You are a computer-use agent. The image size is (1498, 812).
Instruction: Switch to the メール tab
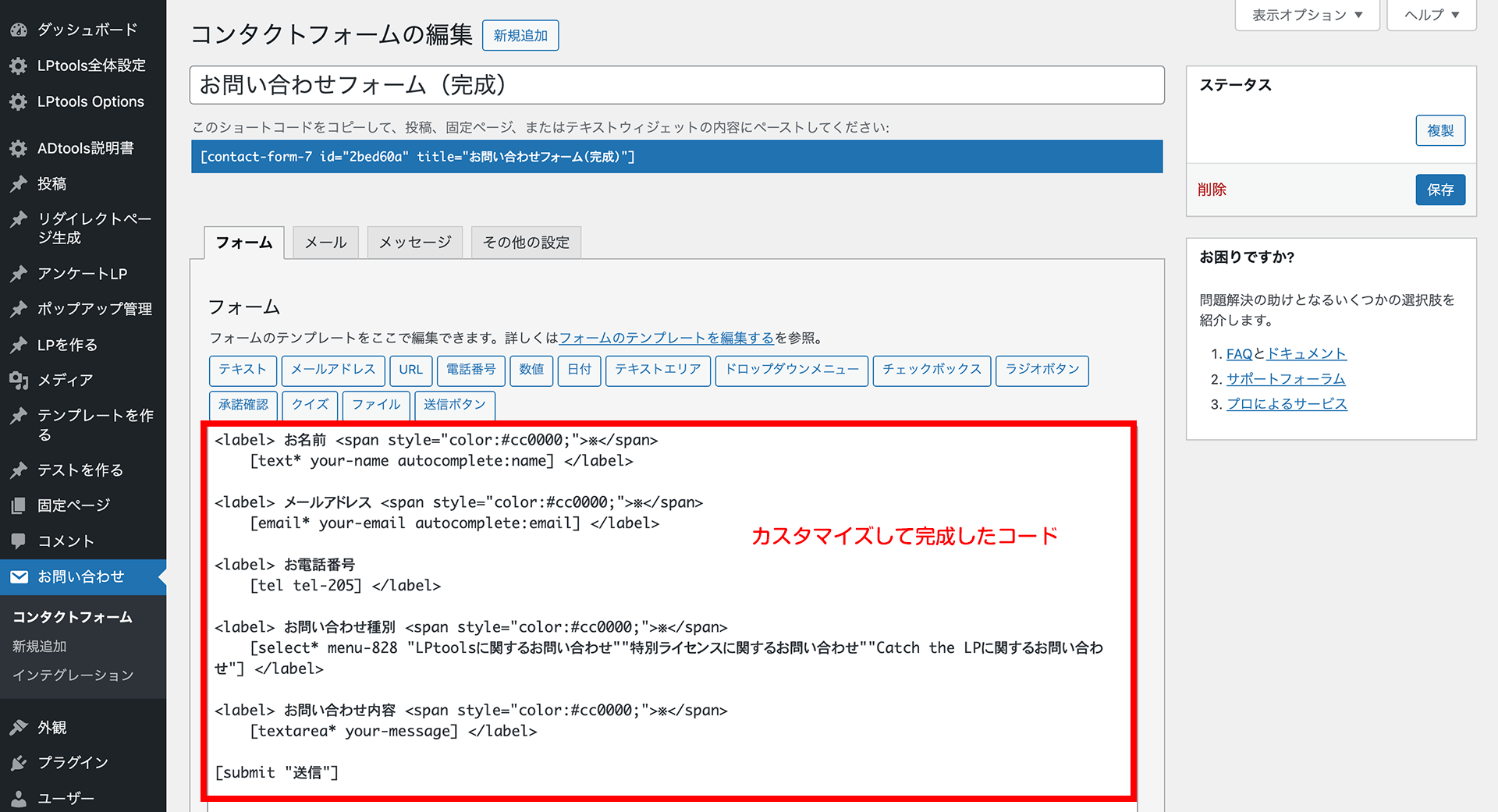325,242
